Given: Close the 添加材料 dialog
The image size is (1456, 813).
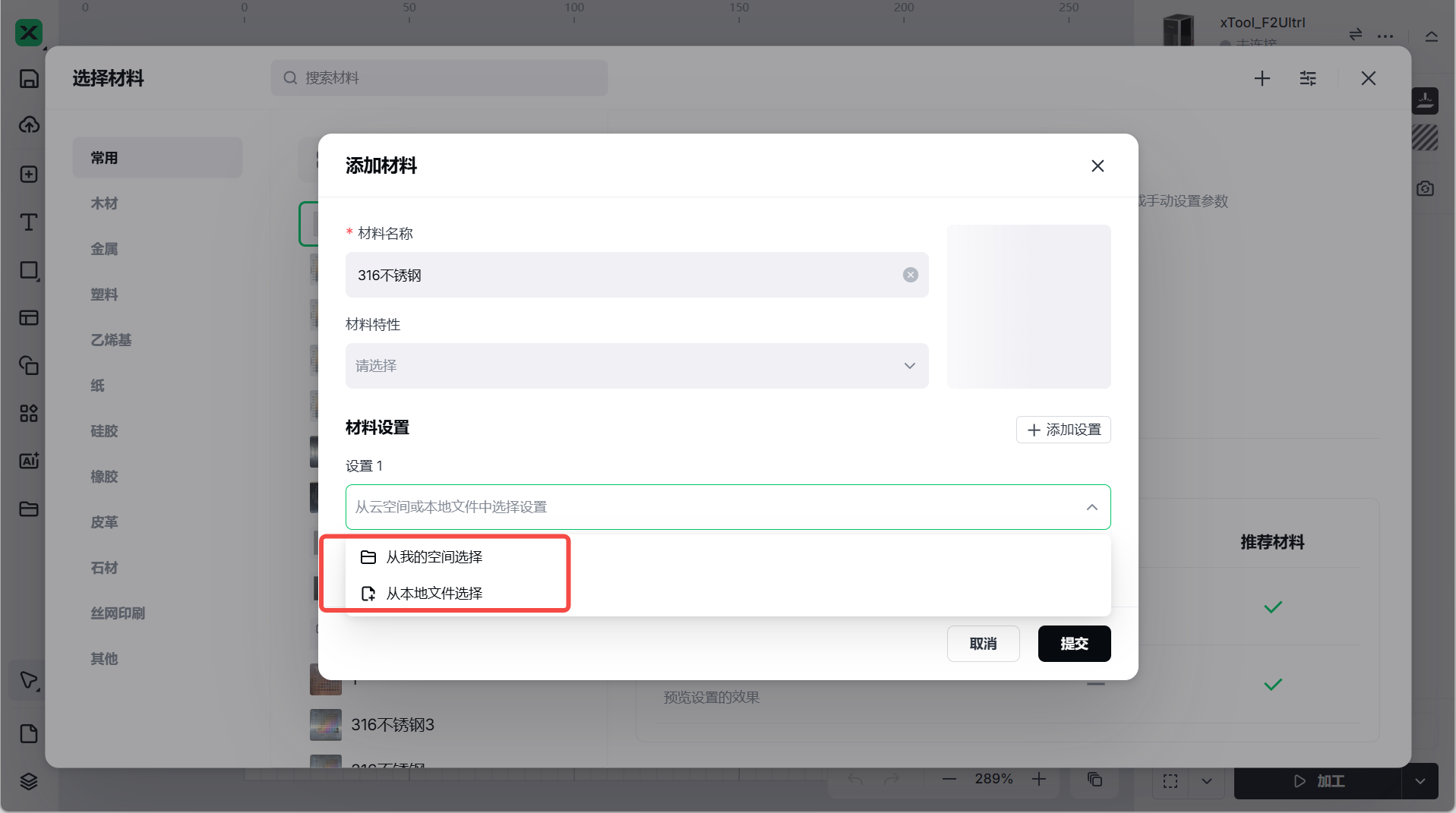Looking at the screenshot, I should point(1097,165).
